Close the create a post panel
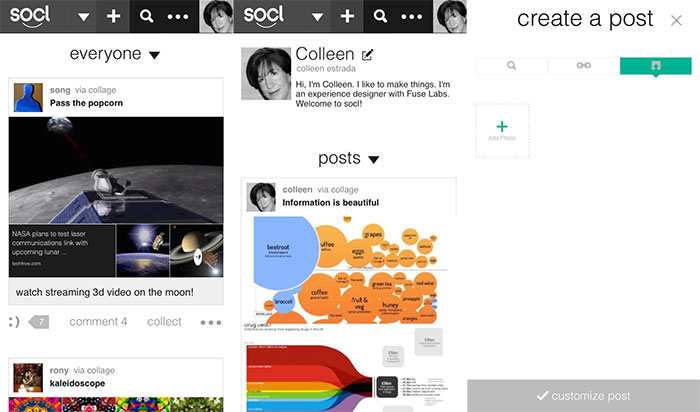 (676, 20)
